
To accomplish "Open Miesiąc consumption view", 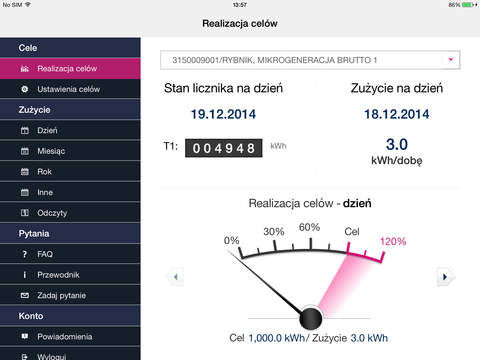I will tap(70, 151).
